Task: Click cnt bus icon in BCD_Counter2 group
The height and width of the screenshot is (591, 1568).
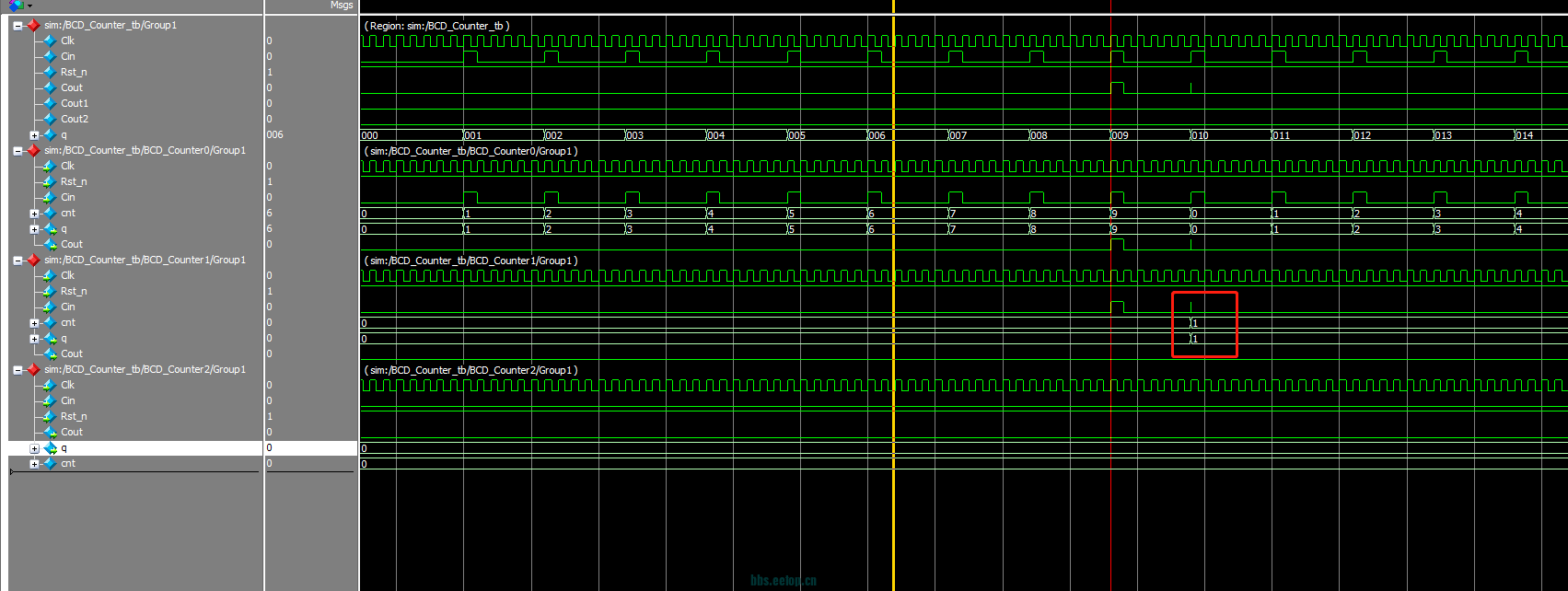Action: [x=51, y=464]
